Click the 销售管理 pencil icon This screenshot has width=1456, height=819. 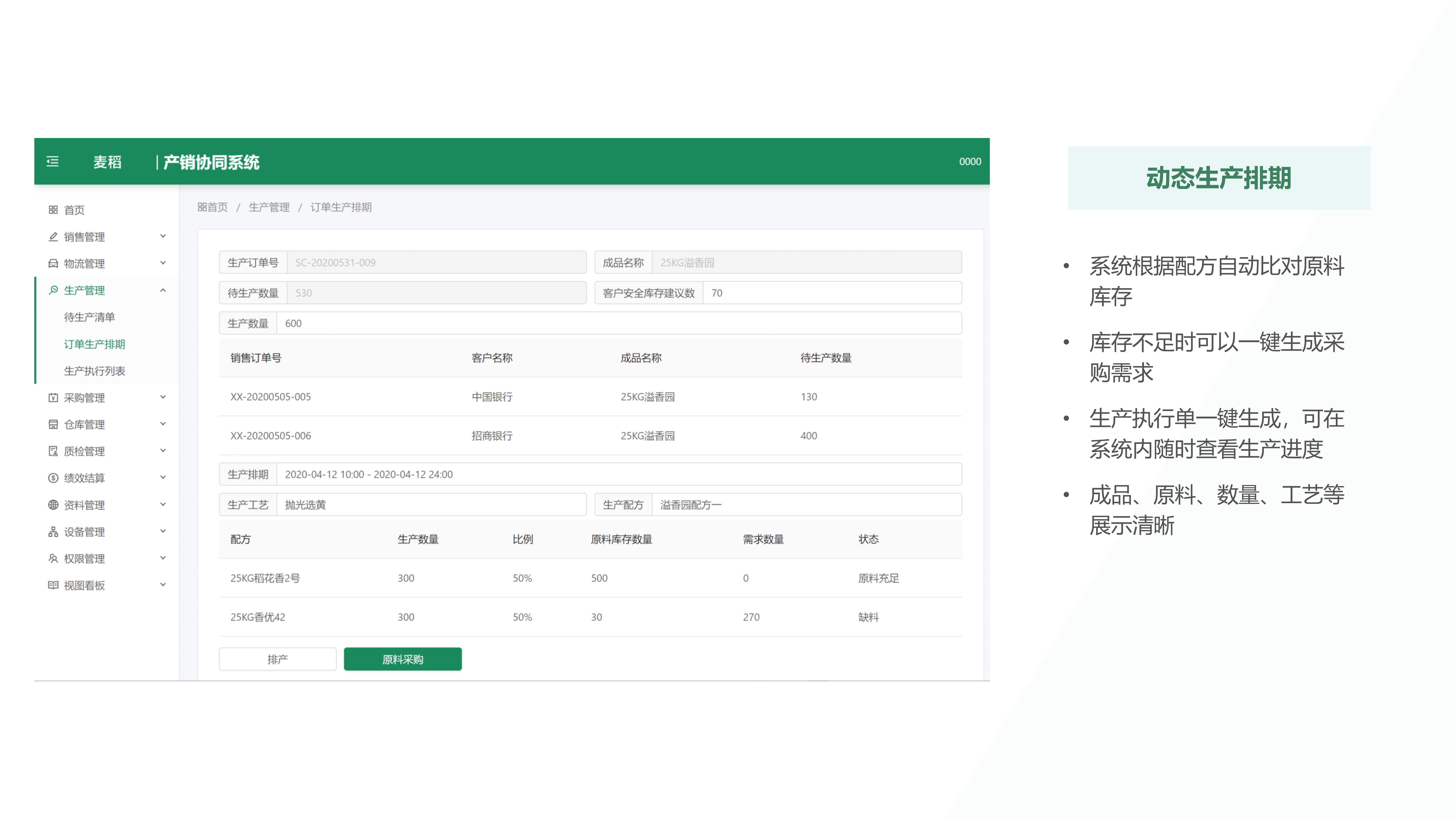53,237
